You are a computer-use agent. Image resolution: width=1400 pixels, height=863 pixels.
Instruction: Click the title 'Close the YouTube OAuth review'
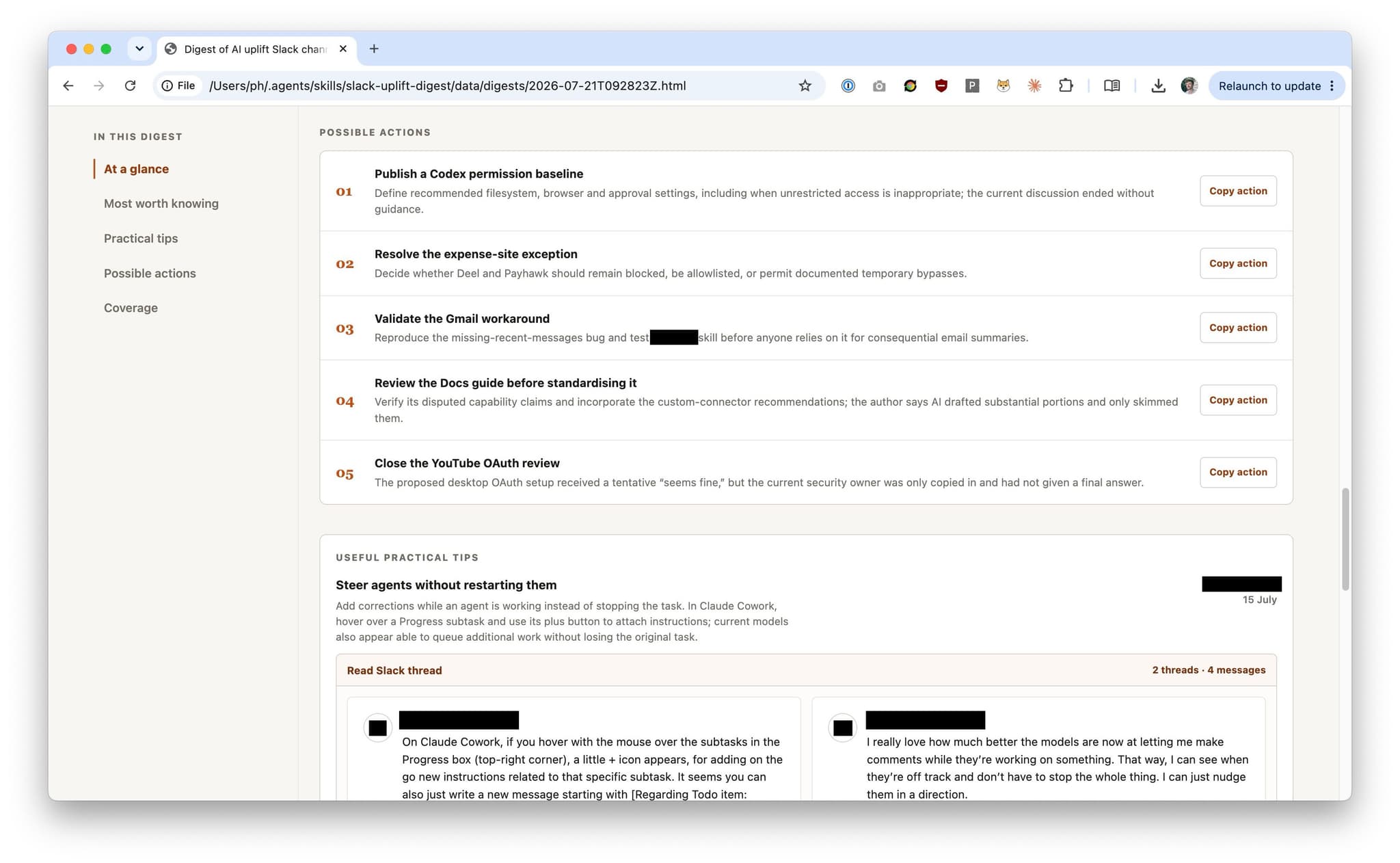[467, 463]
